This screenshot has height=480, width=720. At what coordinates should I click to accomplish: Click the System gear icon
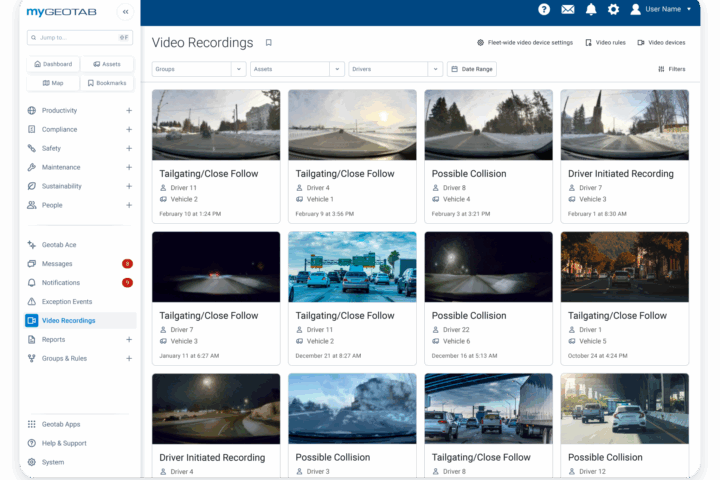coord(32,462)
